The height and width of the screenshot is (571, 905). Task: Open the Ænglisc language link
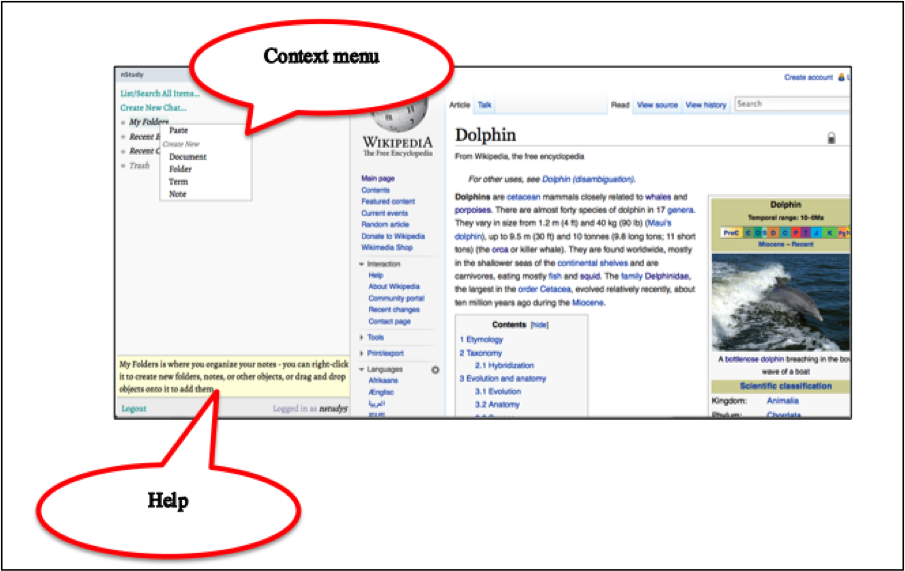pos(381,393)
